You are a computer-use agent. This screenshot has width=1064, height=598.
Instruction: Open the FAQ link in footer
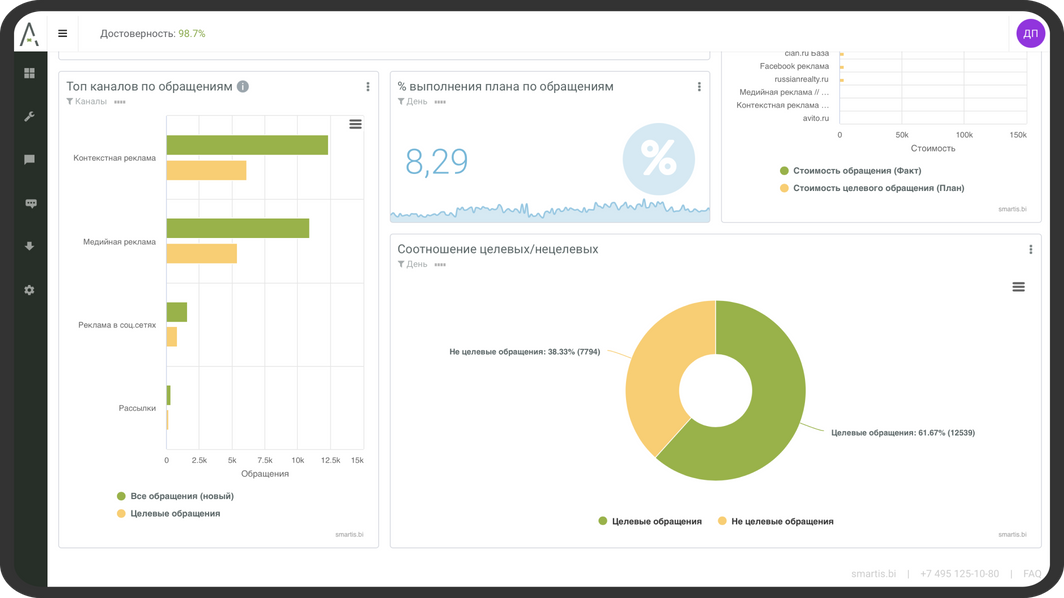coord(1032,574)
